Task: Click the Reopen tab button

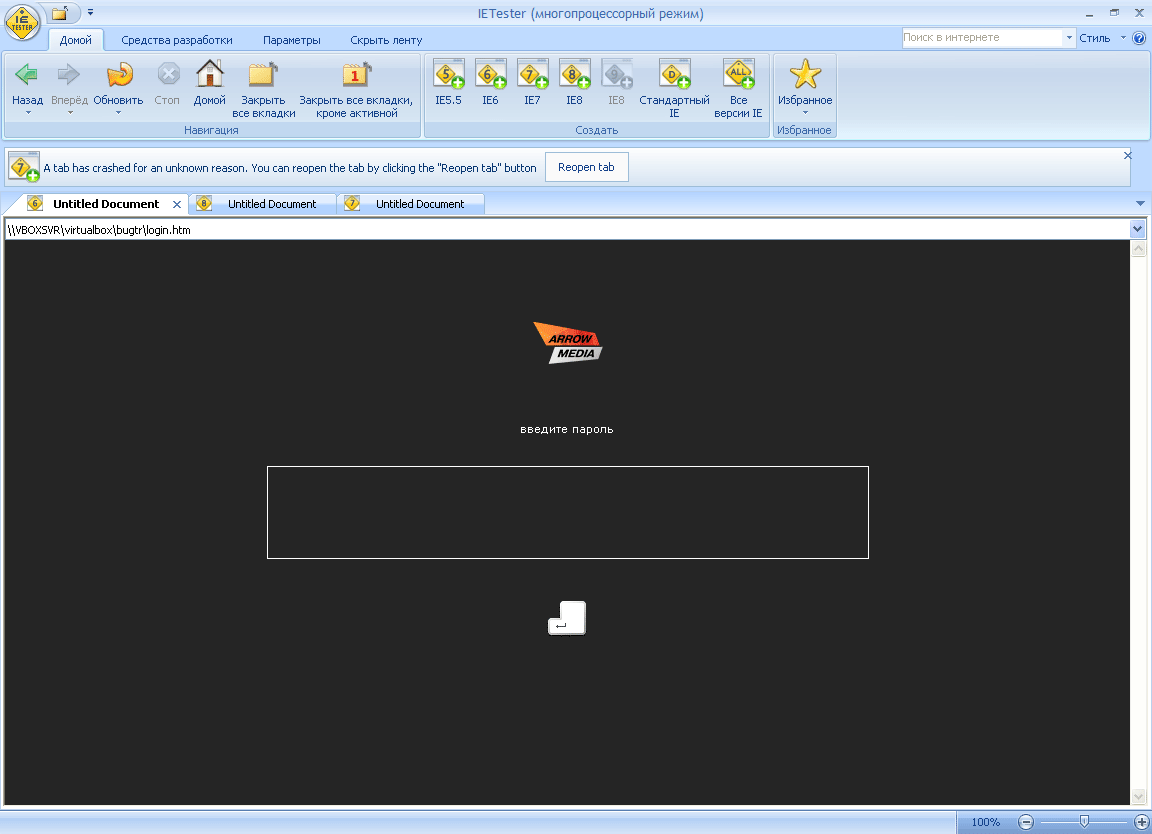Action: [586, 168]
